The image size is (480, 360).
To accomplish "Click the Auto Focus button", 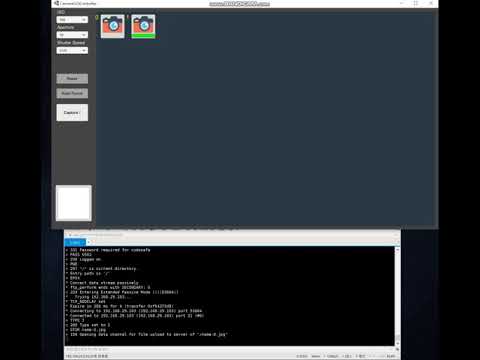I will point(72,93).
